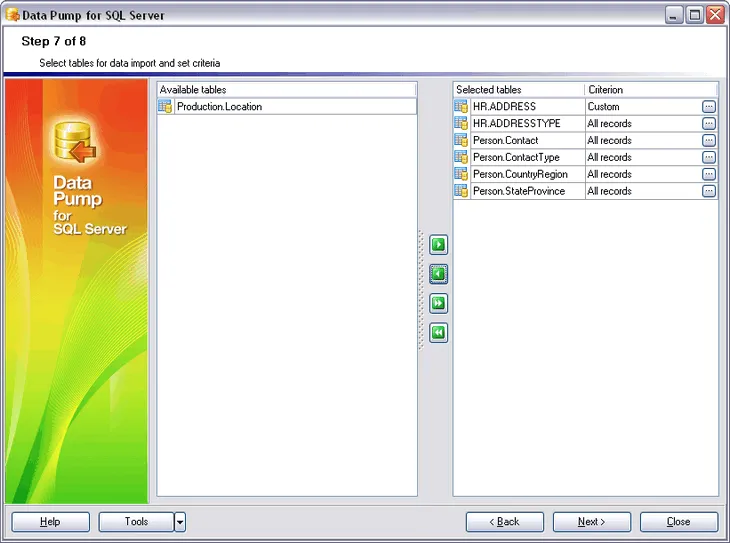Screen dimensions: 730x543
Task: Click the move selected table right arrow
Action: pos(438,245)
